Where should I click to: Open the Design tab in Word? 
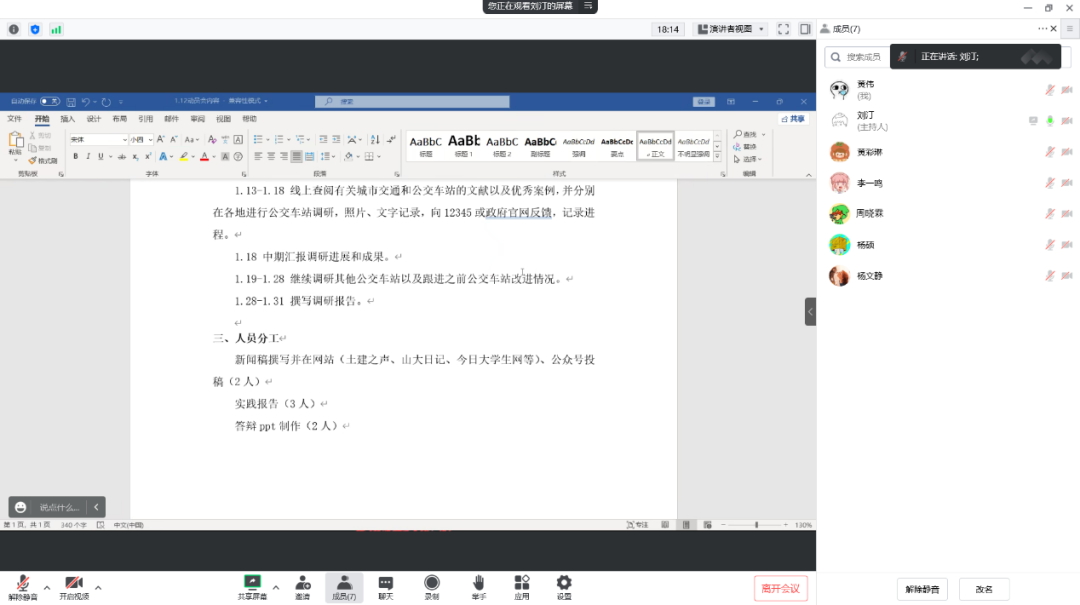[x=93, y=118]
